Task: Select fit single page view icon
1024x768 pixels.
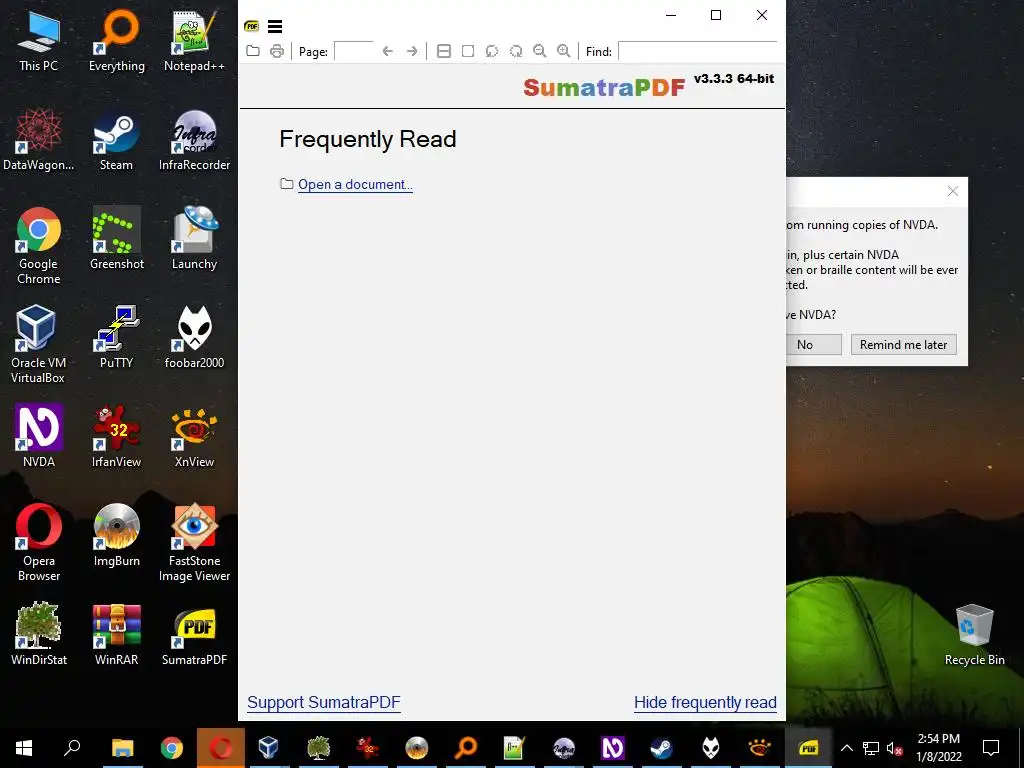Action: pyautogui.click(x=468, y=51)
